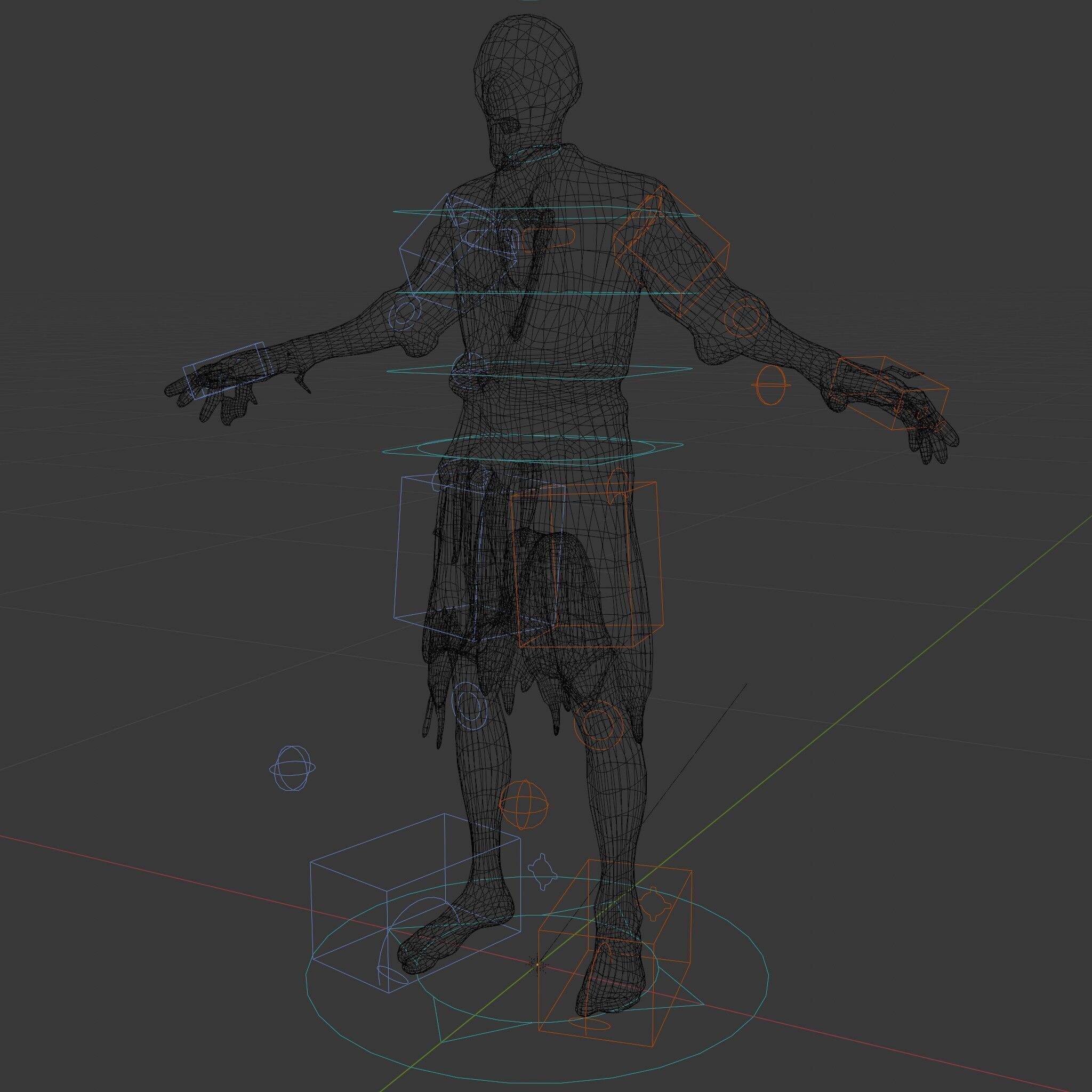
Task: Select the blue sphere control floating left of legs
Action: click(293, 768)
